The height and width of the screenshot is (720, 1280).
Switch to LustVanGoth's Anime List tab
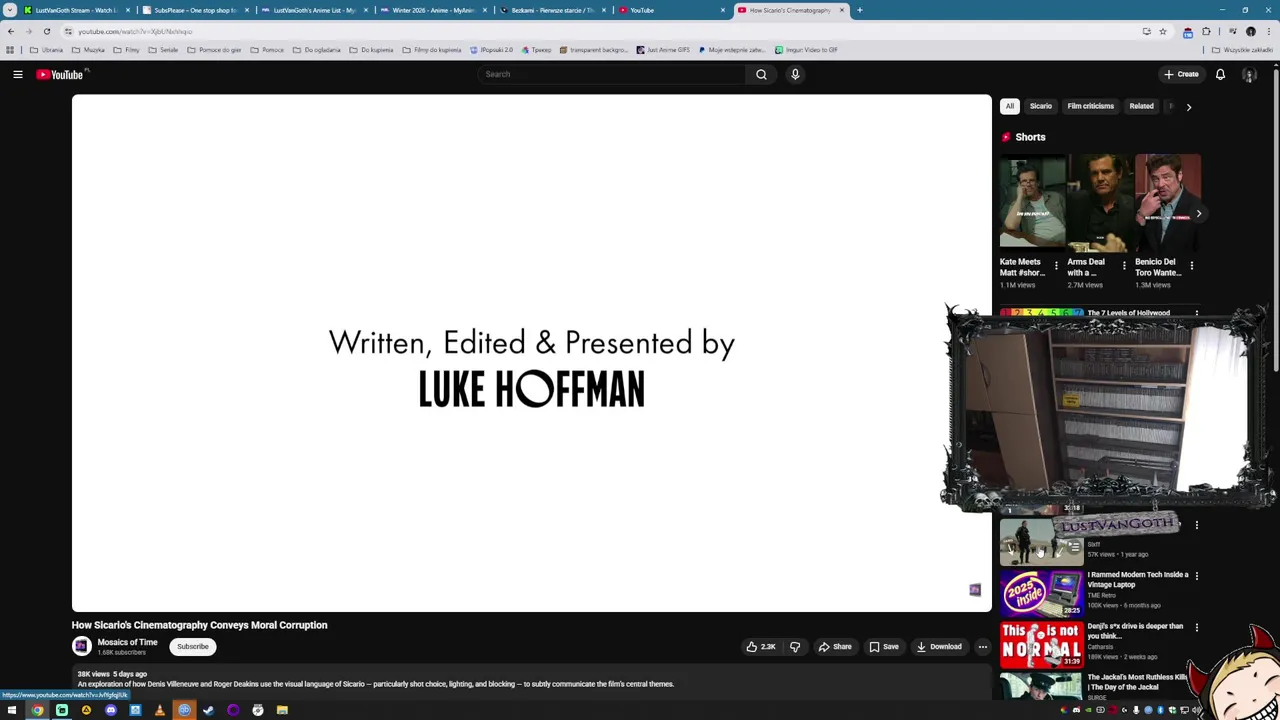pos(314,10)
